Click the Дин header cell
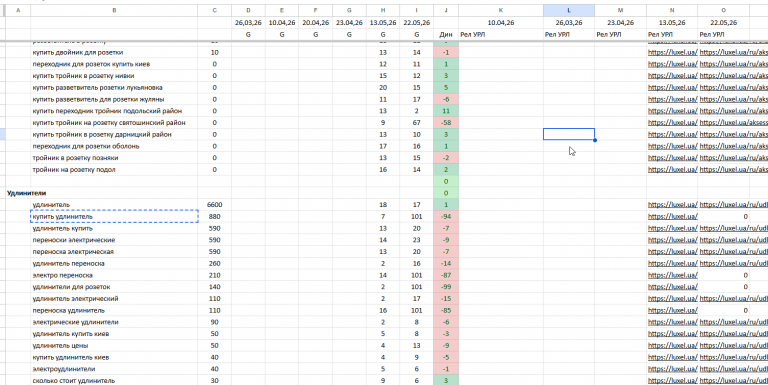768x385 pixels. pos(446,35)
